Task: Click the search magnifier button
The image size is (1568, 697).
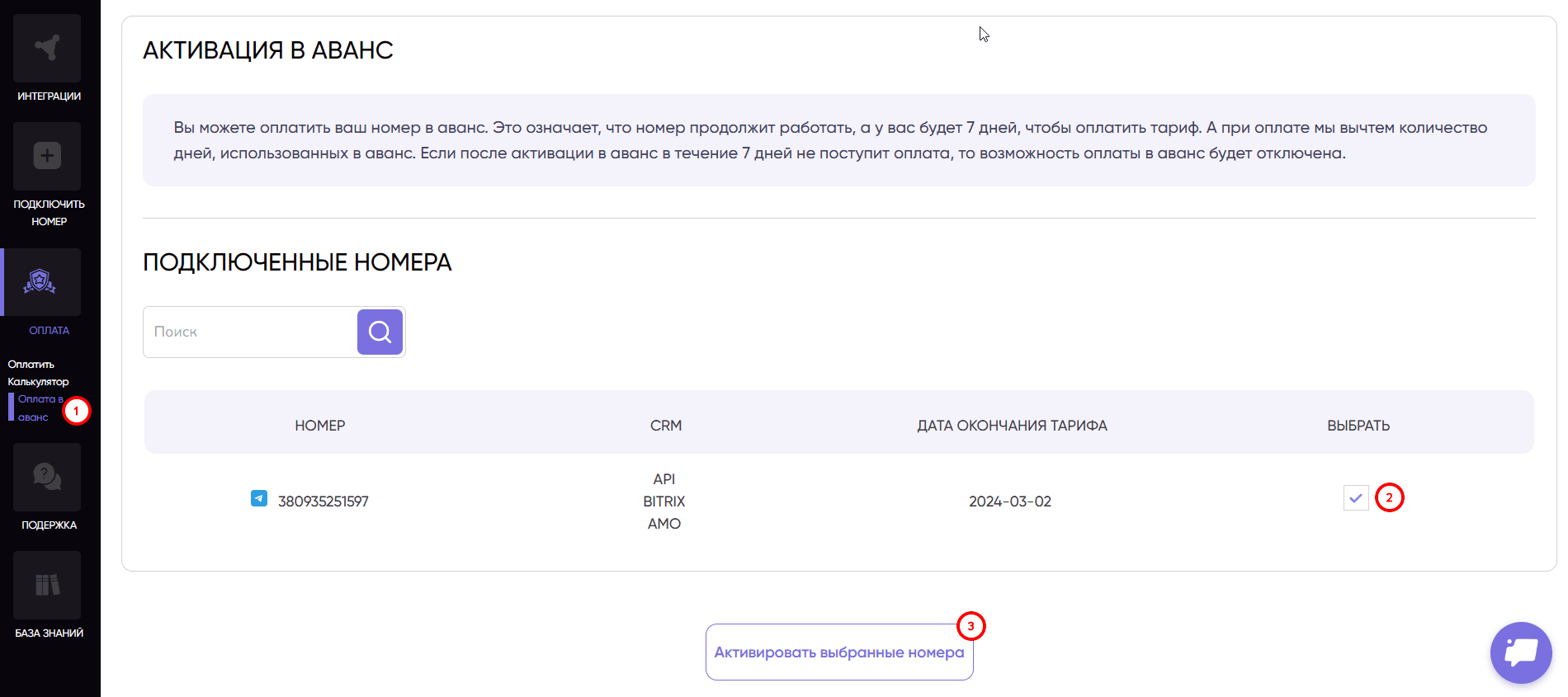Action: coord(380,332)
